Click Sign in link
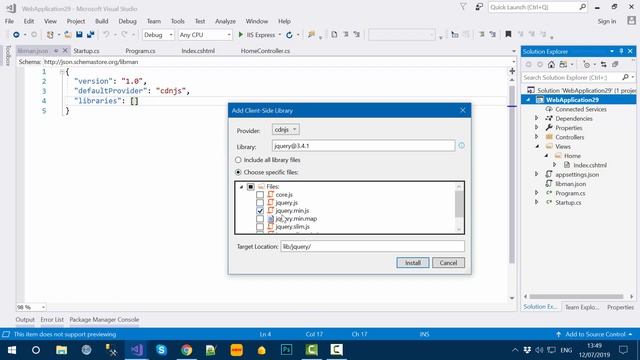The image size is (640, 360). point(607,21)
